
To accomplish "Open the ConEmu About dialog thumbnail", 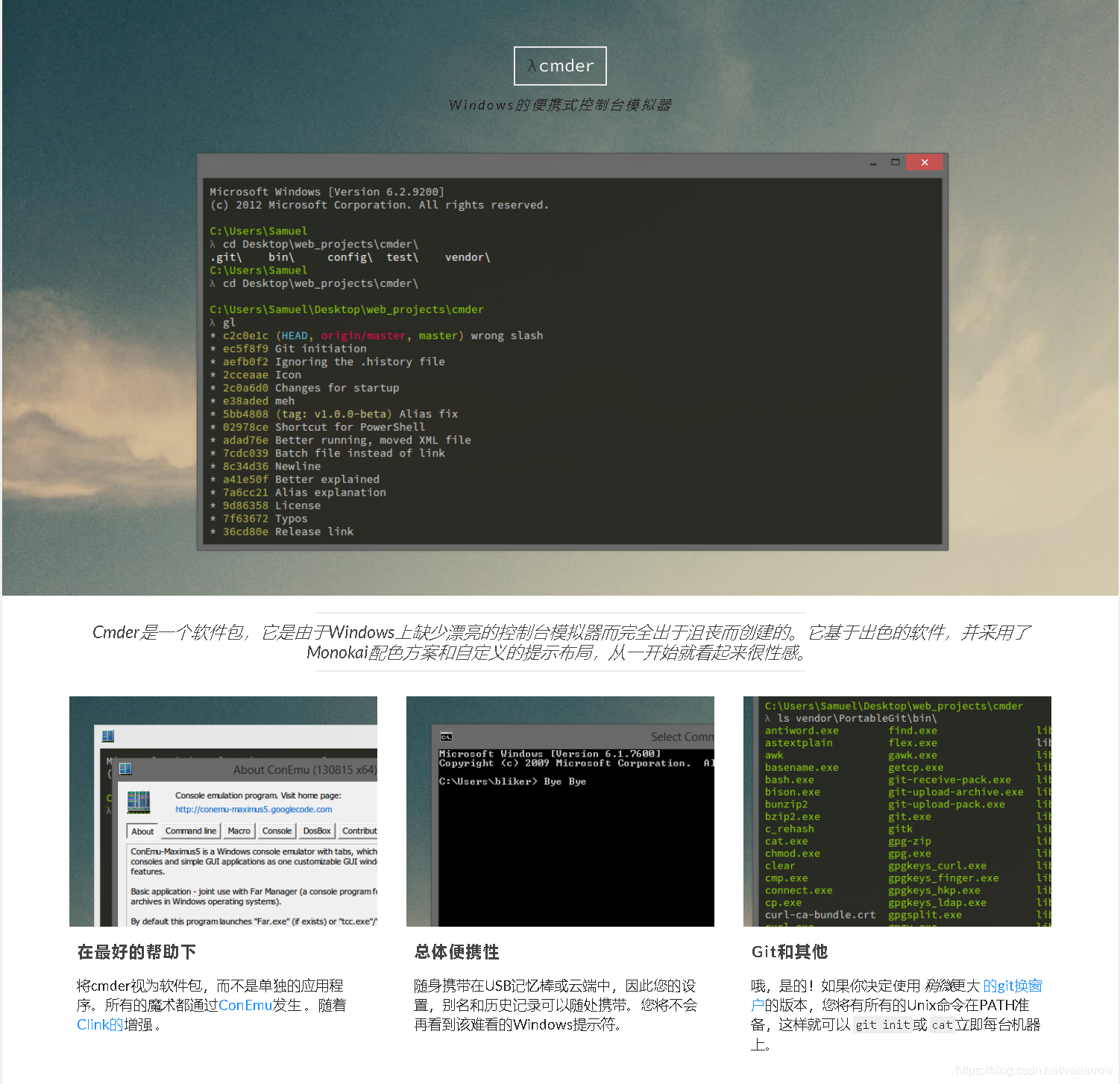I will 223,811.
